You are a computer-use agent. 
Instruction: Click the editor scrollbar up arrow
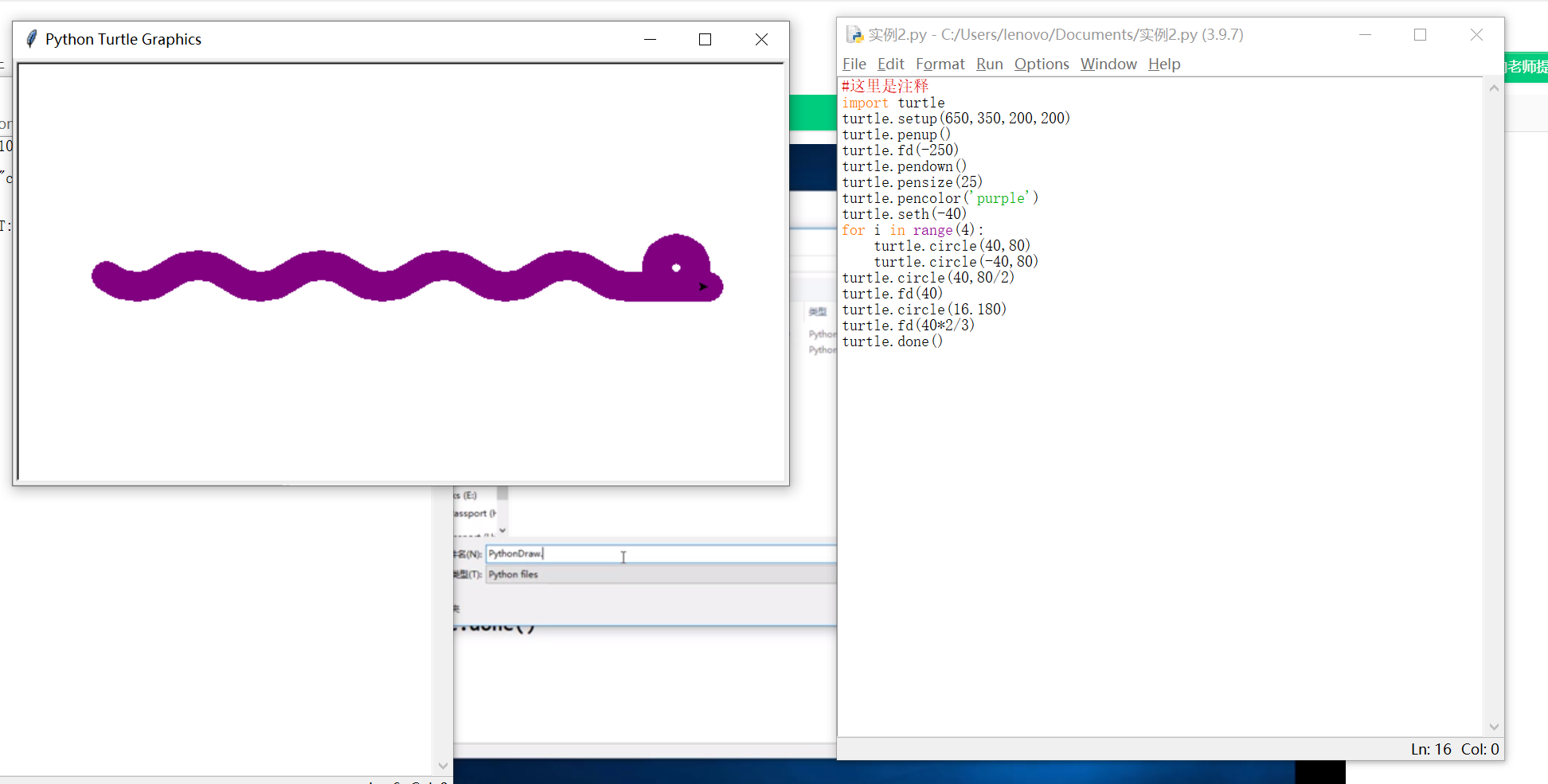(x=1494, y=88)
